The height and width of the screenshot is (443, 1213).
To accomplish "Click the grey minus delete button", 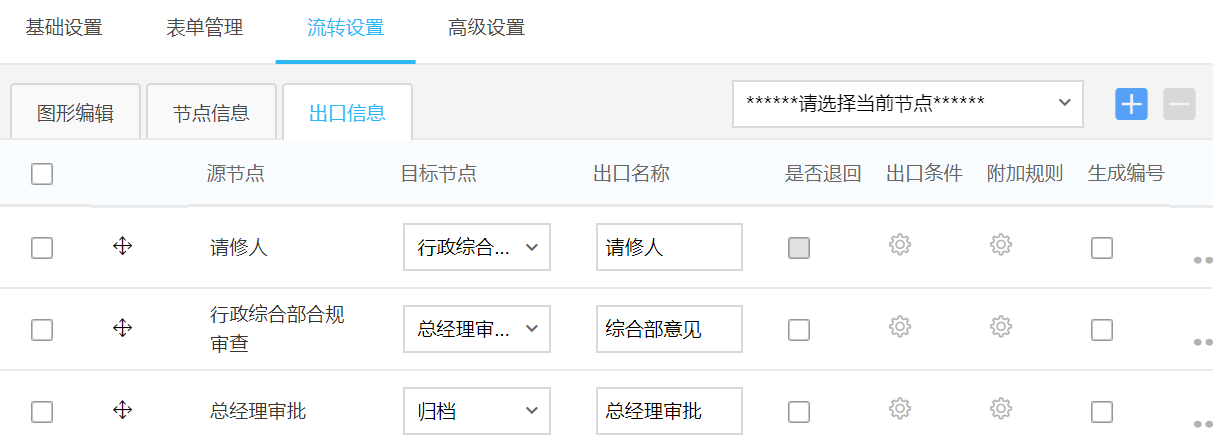I will (x=1179, y=104).
